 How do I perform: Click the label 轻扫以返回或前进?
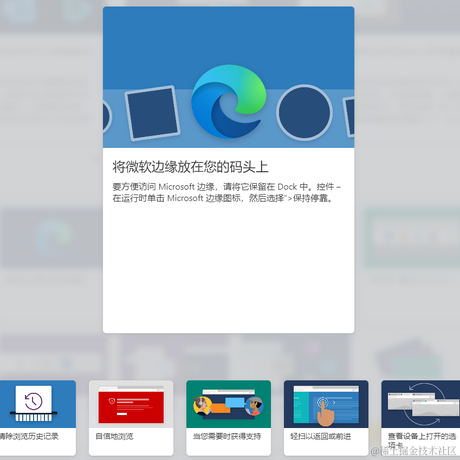(321, 436)
